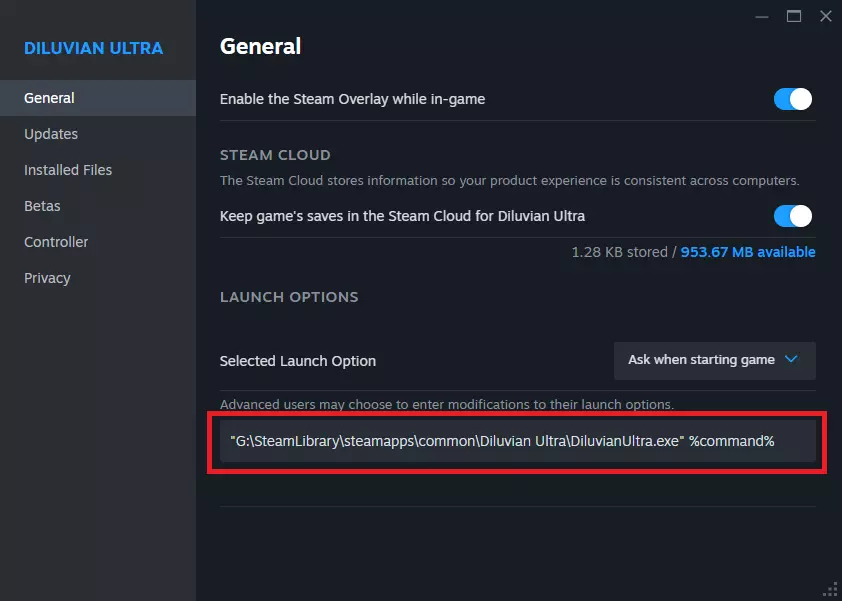
Task: Close the Diluvian Ultra properties window
Action: coord(825,16)
